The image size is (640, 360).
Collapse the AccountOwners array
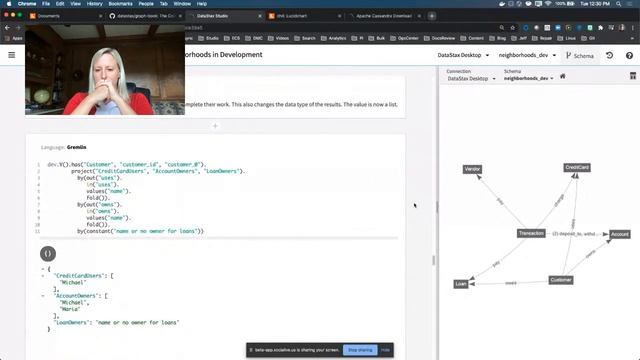coord(42,296)
